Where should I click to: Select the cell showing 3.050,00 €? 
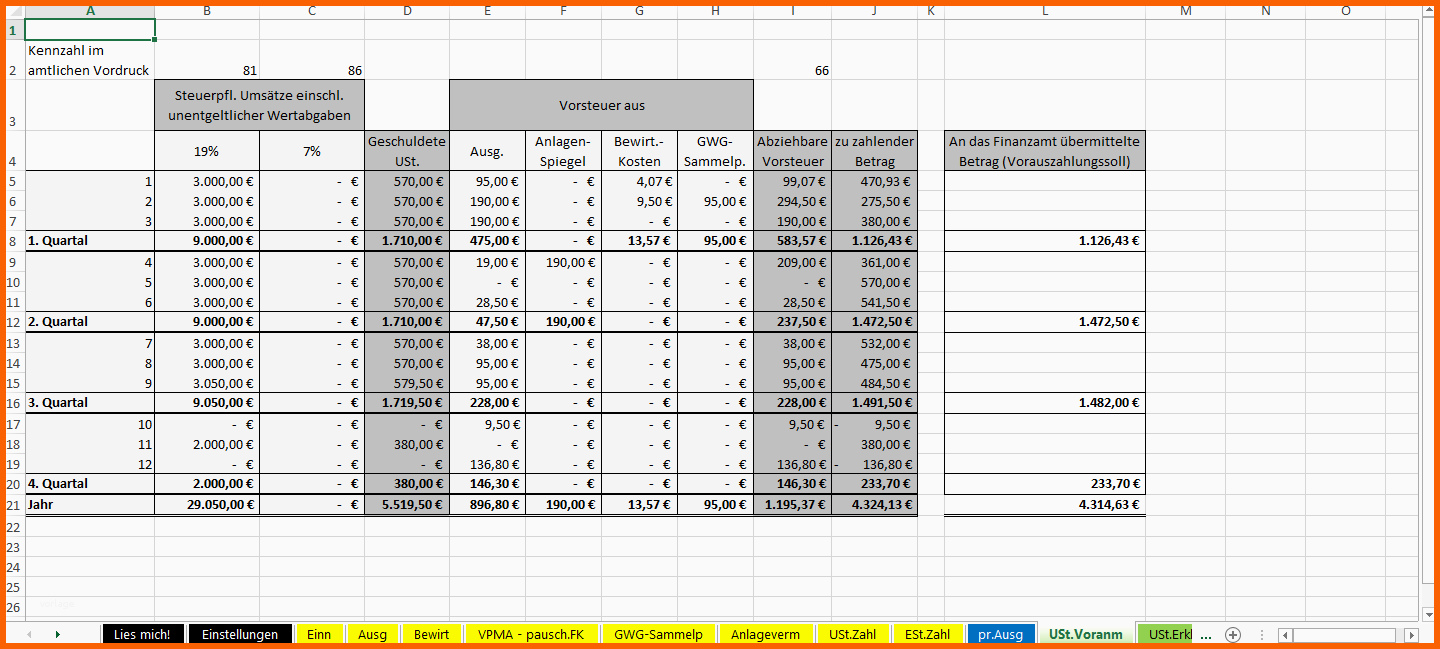pyautogui.click(x=207, y=383)
